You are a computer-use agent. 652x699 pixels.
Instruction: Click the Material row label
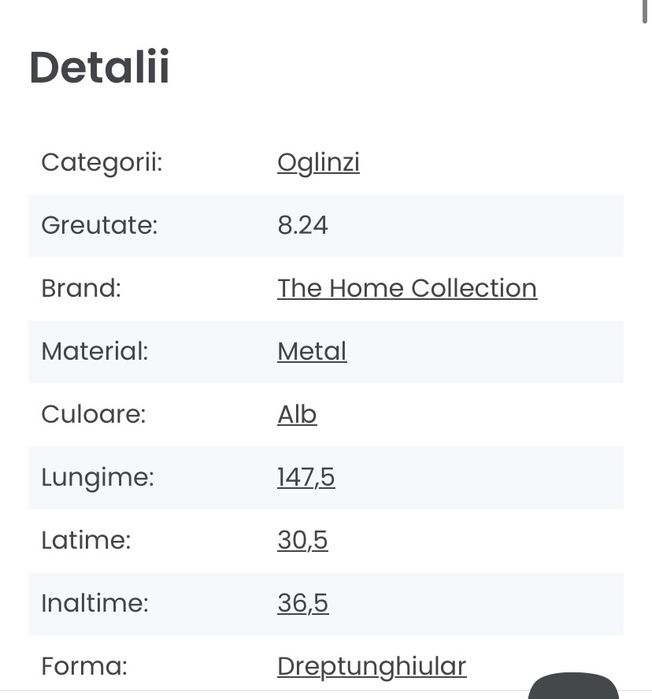click(x=94, y=351)
